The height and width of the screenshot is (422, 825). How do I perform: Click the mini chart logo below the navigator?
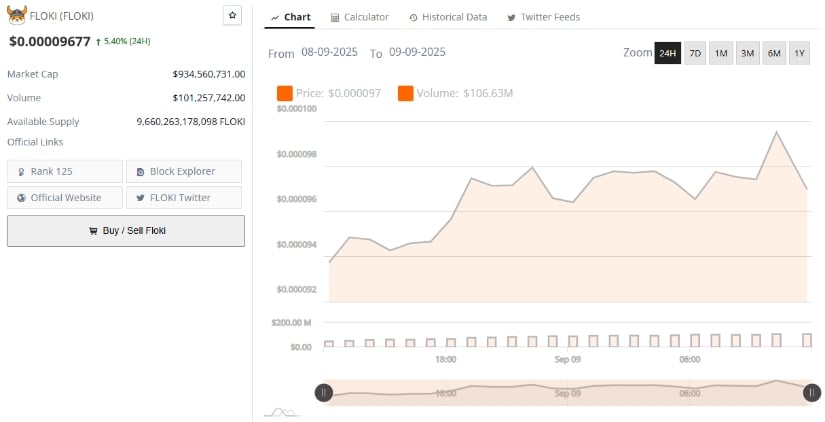[282, 412]
